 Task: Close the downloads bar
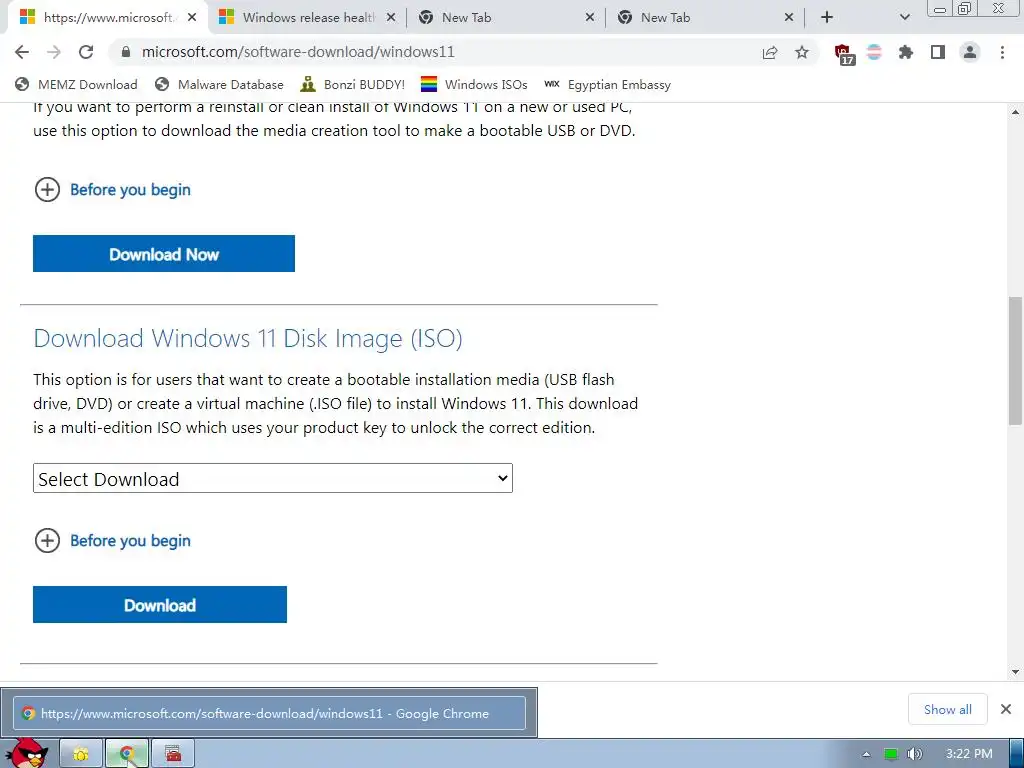click(x=1006, y=709)
